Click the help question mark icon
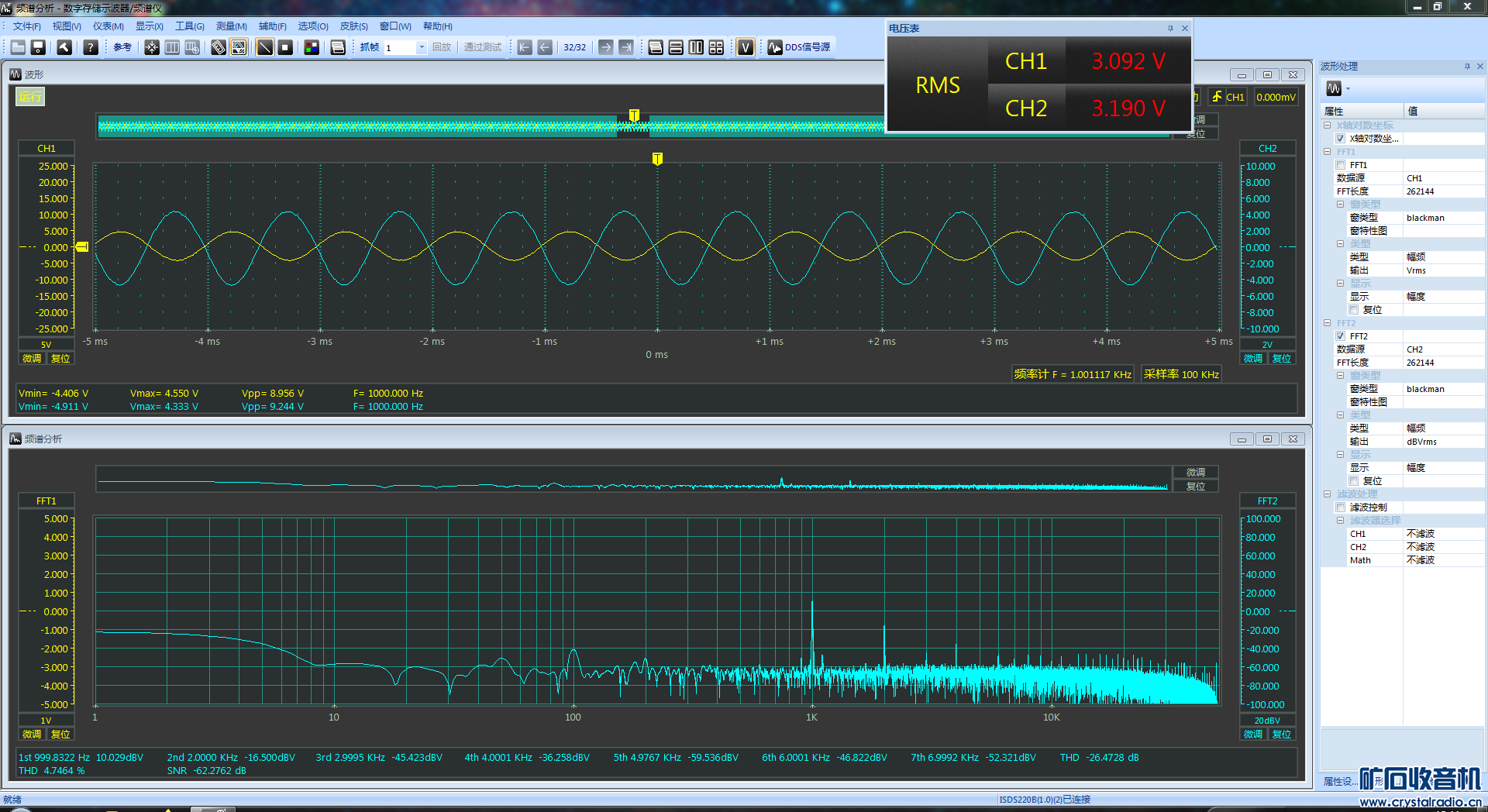The image size is (1488, 812). point(91,47)
